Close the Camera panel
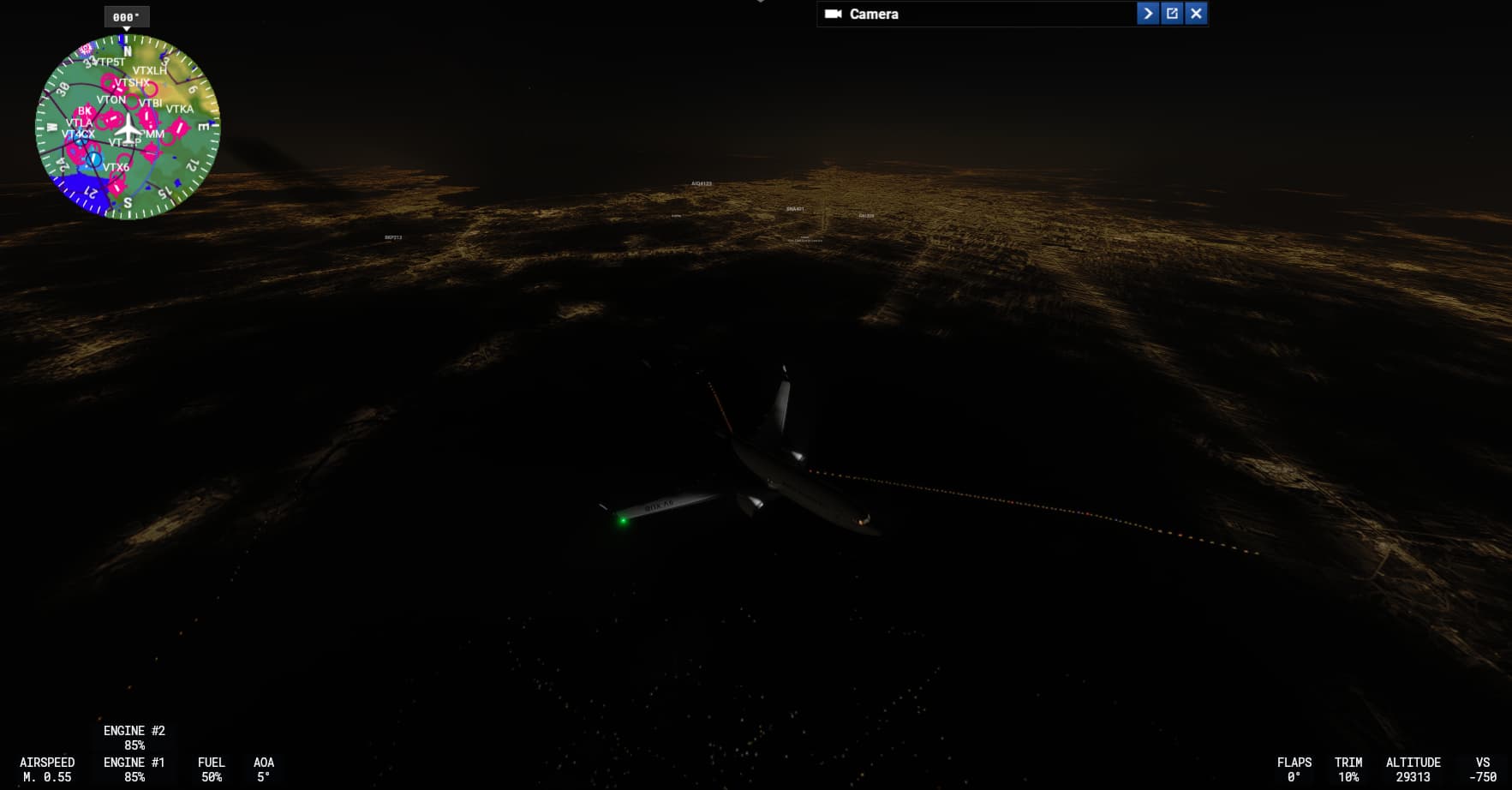This screenshot has width=1512, height=790. coord(1196,14)
